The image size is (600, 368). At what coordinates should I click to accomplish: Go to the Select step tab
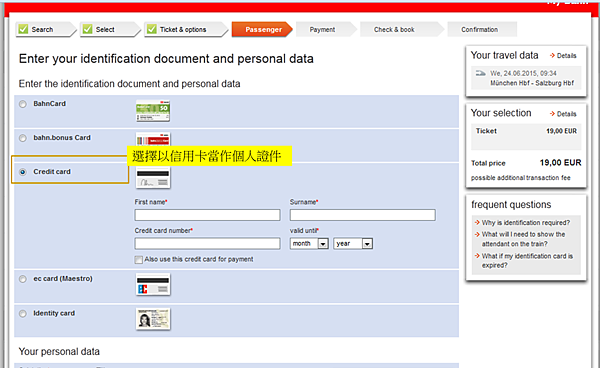click(x=110, y=29)
